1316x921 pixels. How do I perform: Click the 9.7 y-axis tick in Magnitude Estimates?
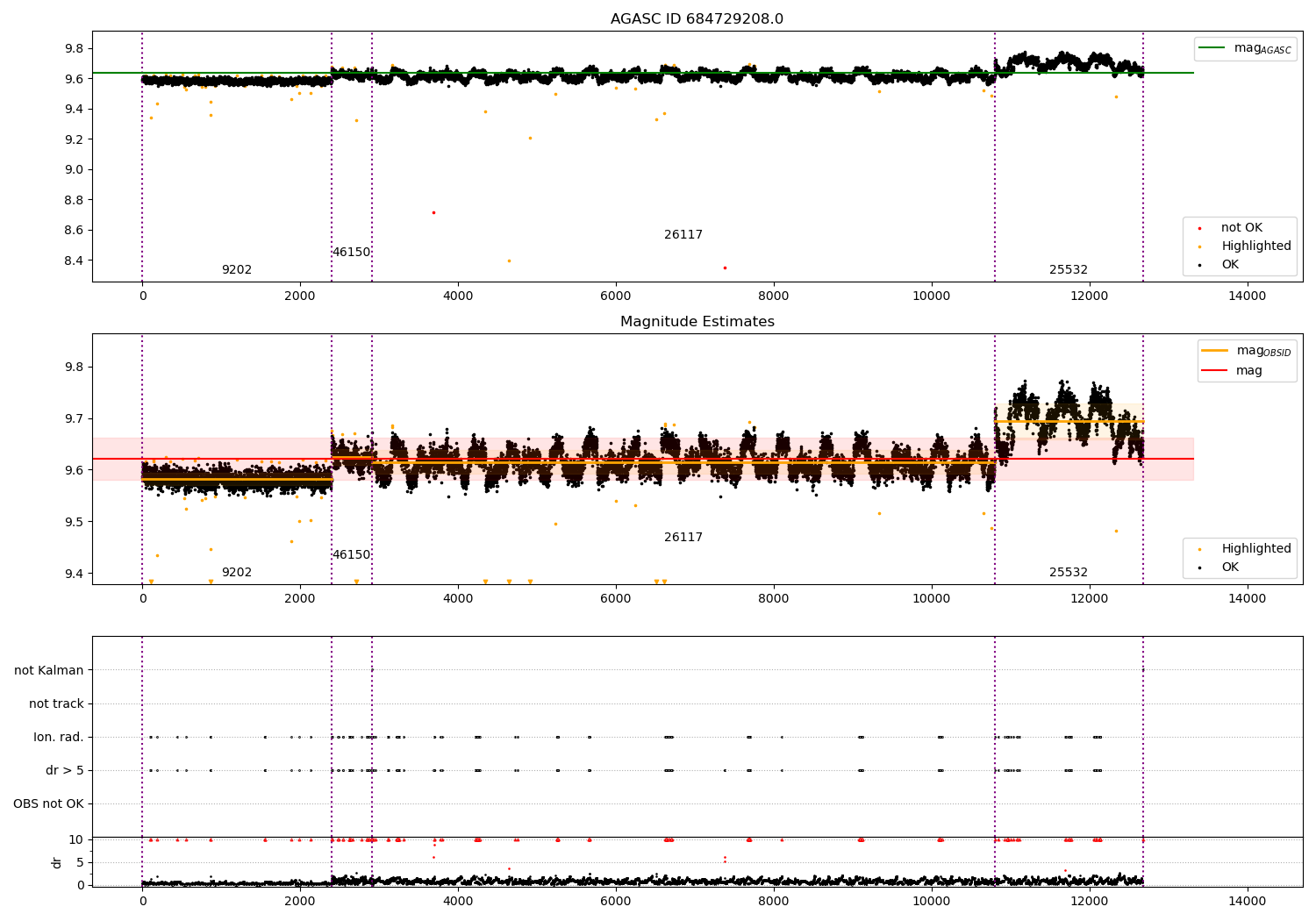click(75, 418)
